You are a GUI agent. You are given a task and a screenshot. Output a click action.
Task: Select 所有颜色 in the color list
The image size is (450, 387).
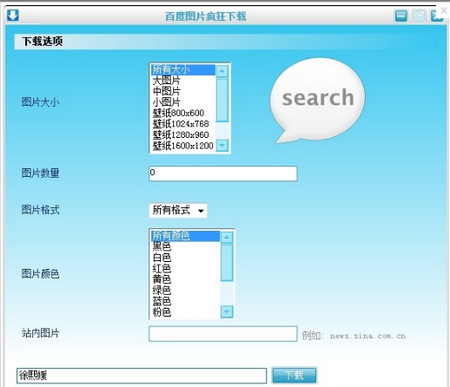[x=185, y=236]
